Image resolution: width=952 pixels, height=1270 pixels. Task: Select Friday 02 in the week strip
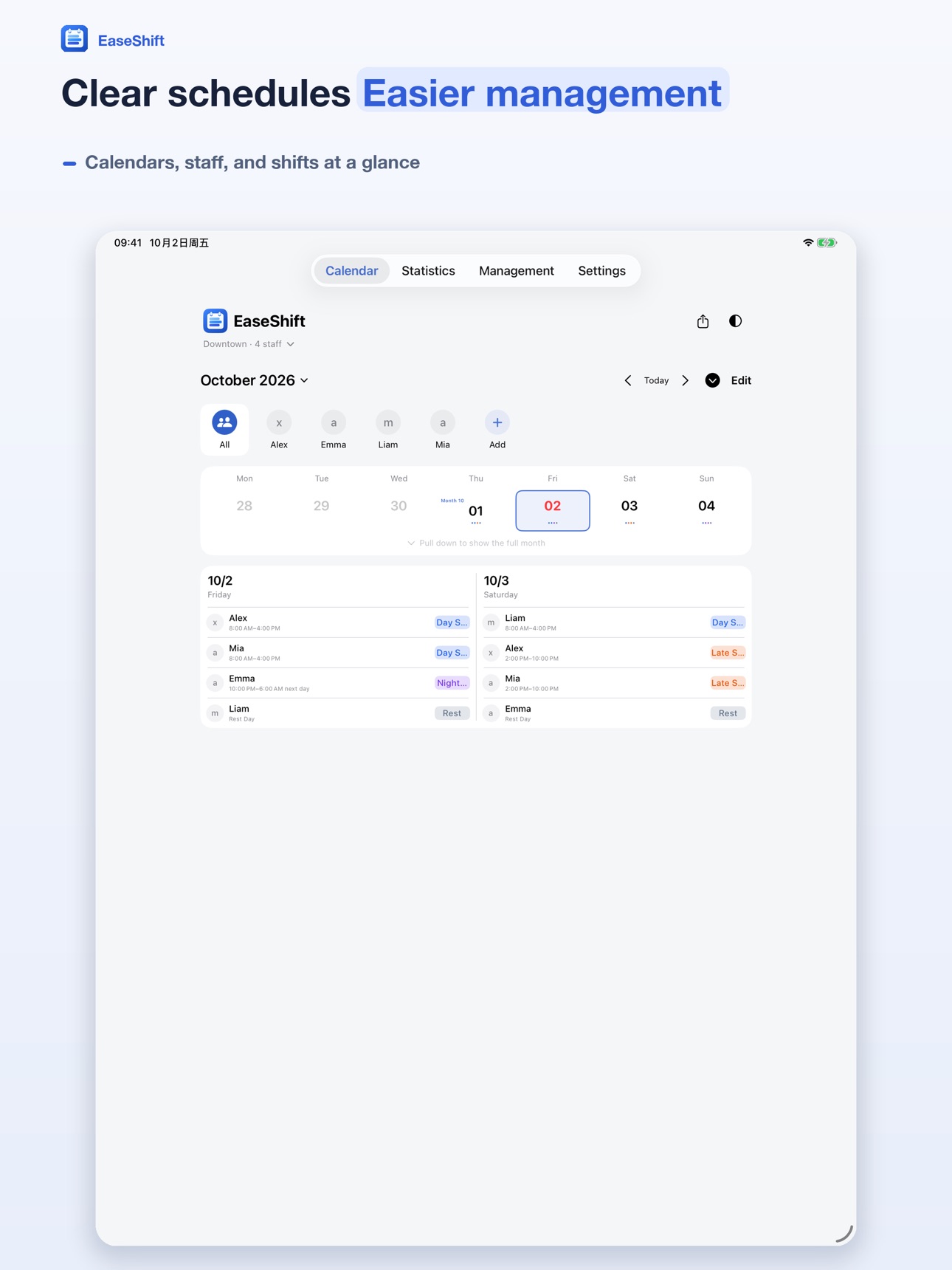(x=553, y=511)
